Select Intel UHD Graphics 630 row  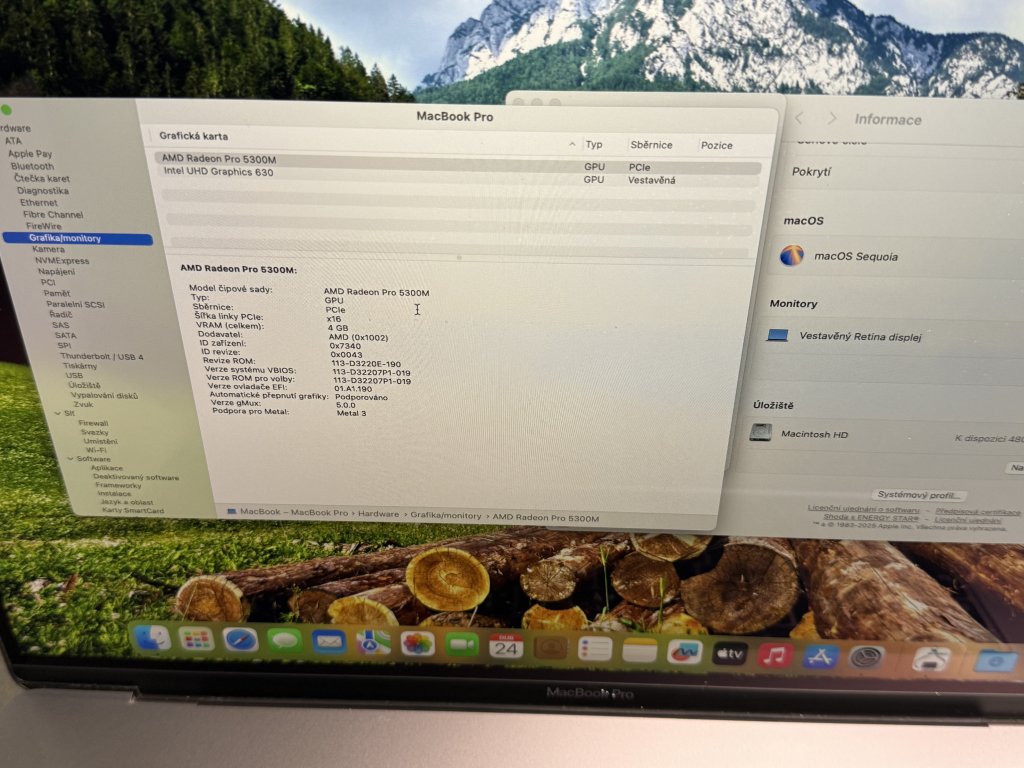(457, 176)
